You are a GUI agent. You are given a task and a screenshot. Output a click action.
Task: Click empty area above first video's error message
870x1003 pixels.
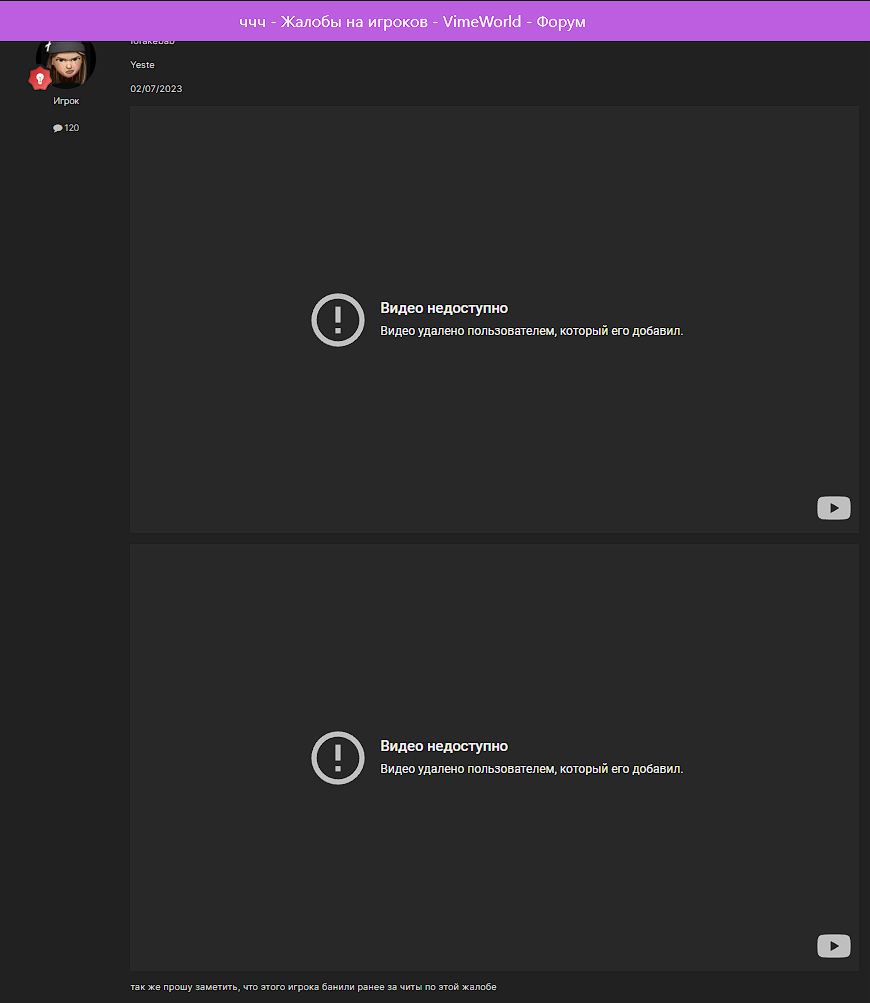494,200
